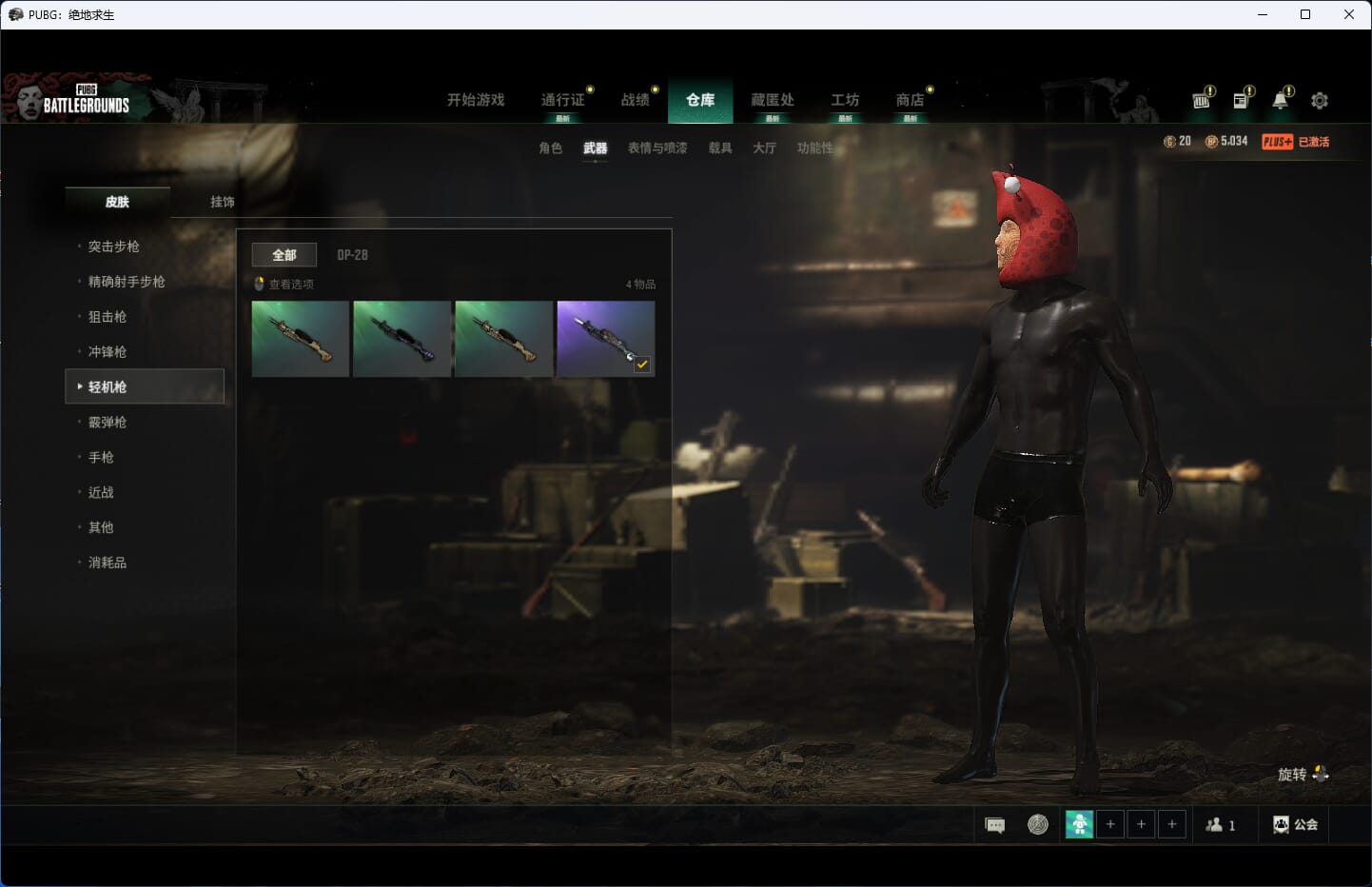Open the settings gear
Screen dimensions: 1372x887
[x=1320, y=100]
